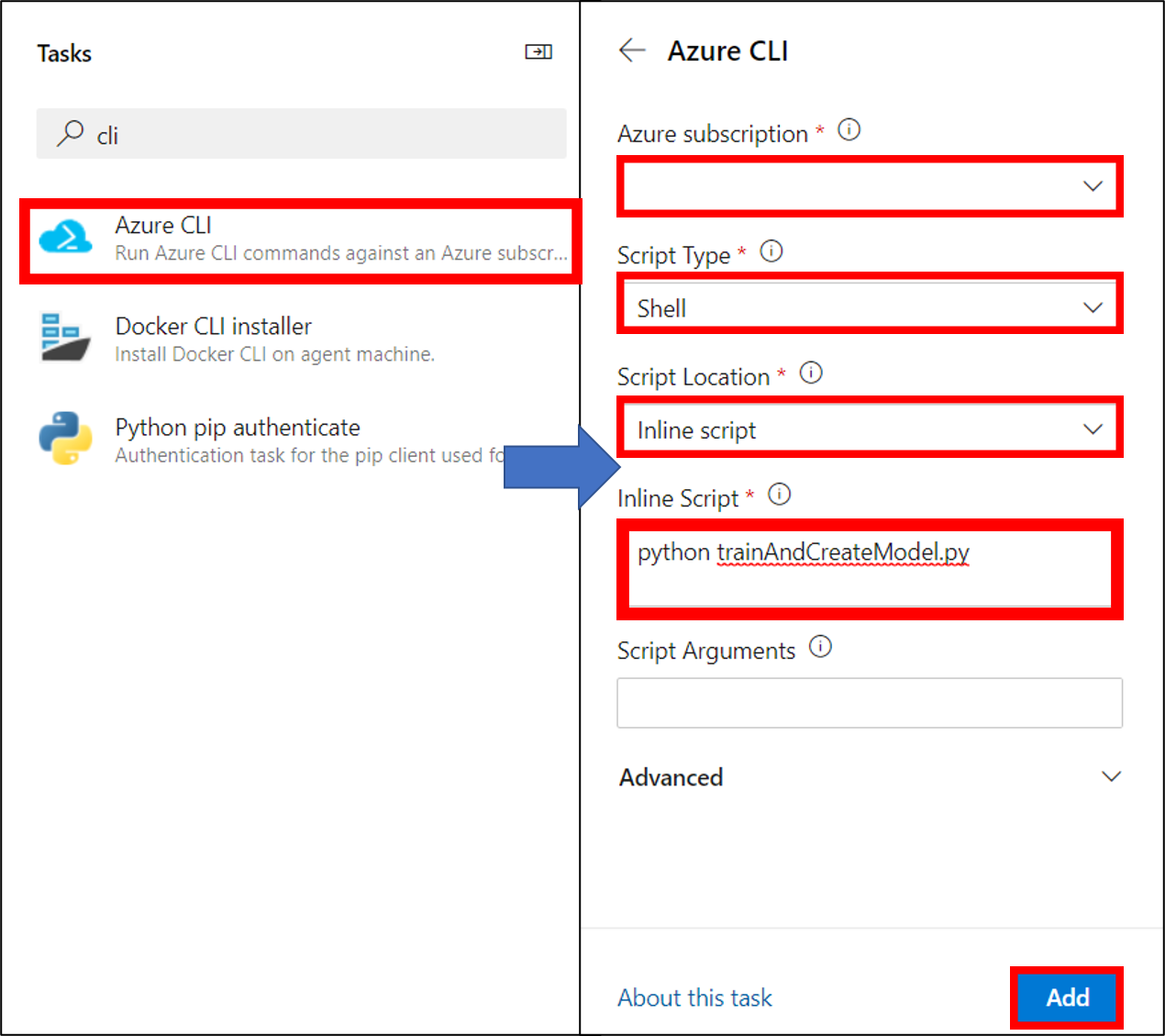Click info icon beside Inline Script label
This screenshot has height=1036, width=1165.
tap(779, 496)
